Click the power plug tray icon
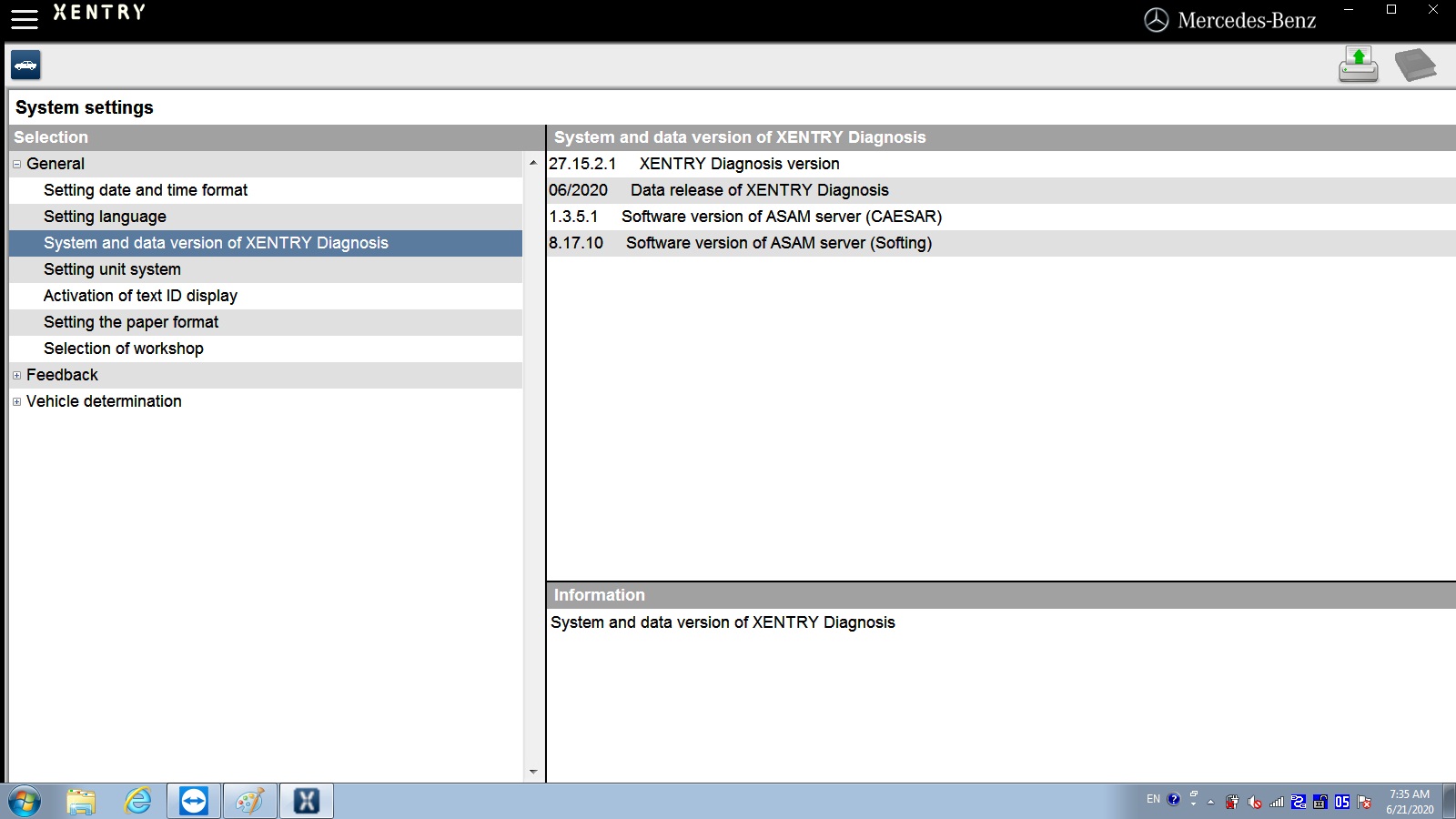This screenshot has height=819, width=1456. (1232, 803)
